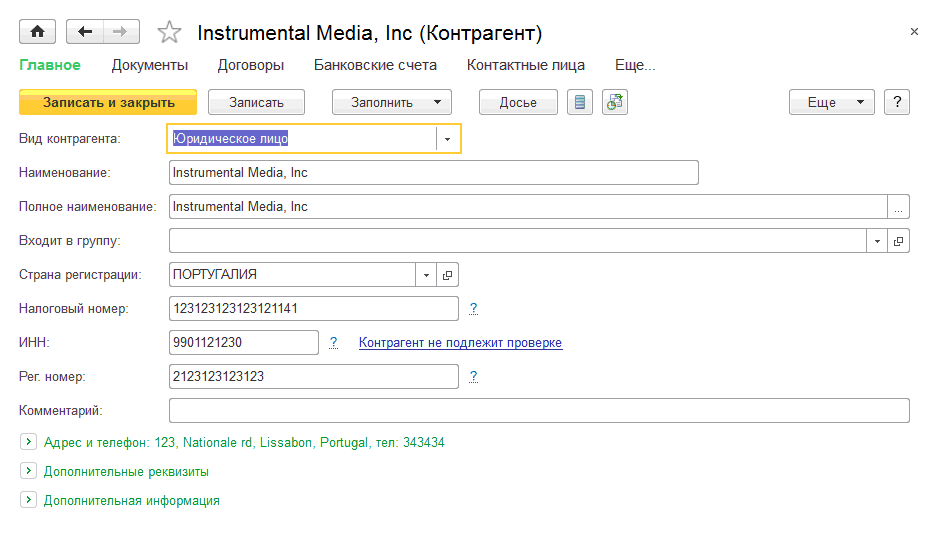Go to the home page icon
Viewport: 936px width, 538px height.
tap(38, 32)
